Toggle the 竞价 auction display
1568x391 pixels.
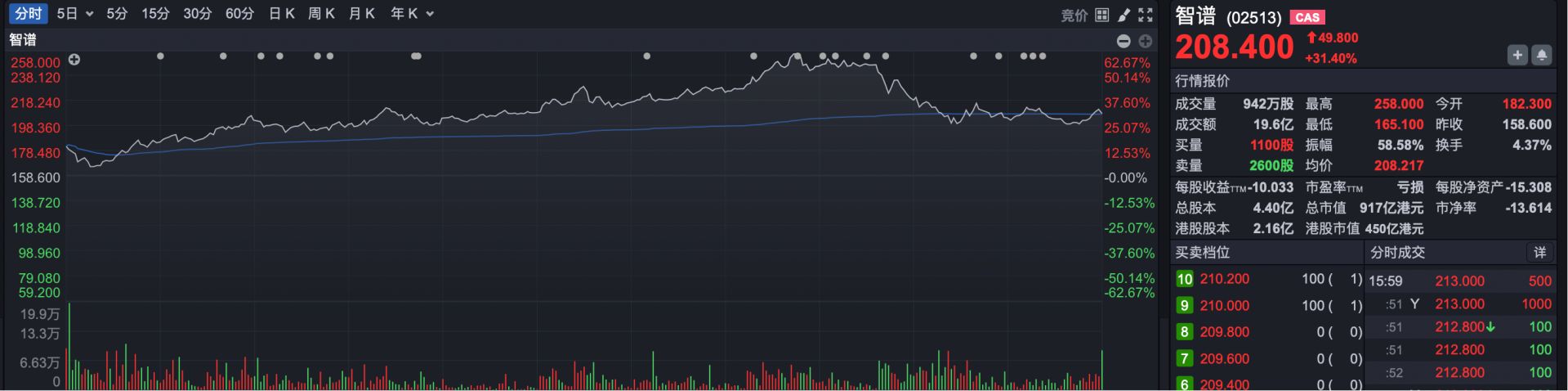tap(1074, 15)
